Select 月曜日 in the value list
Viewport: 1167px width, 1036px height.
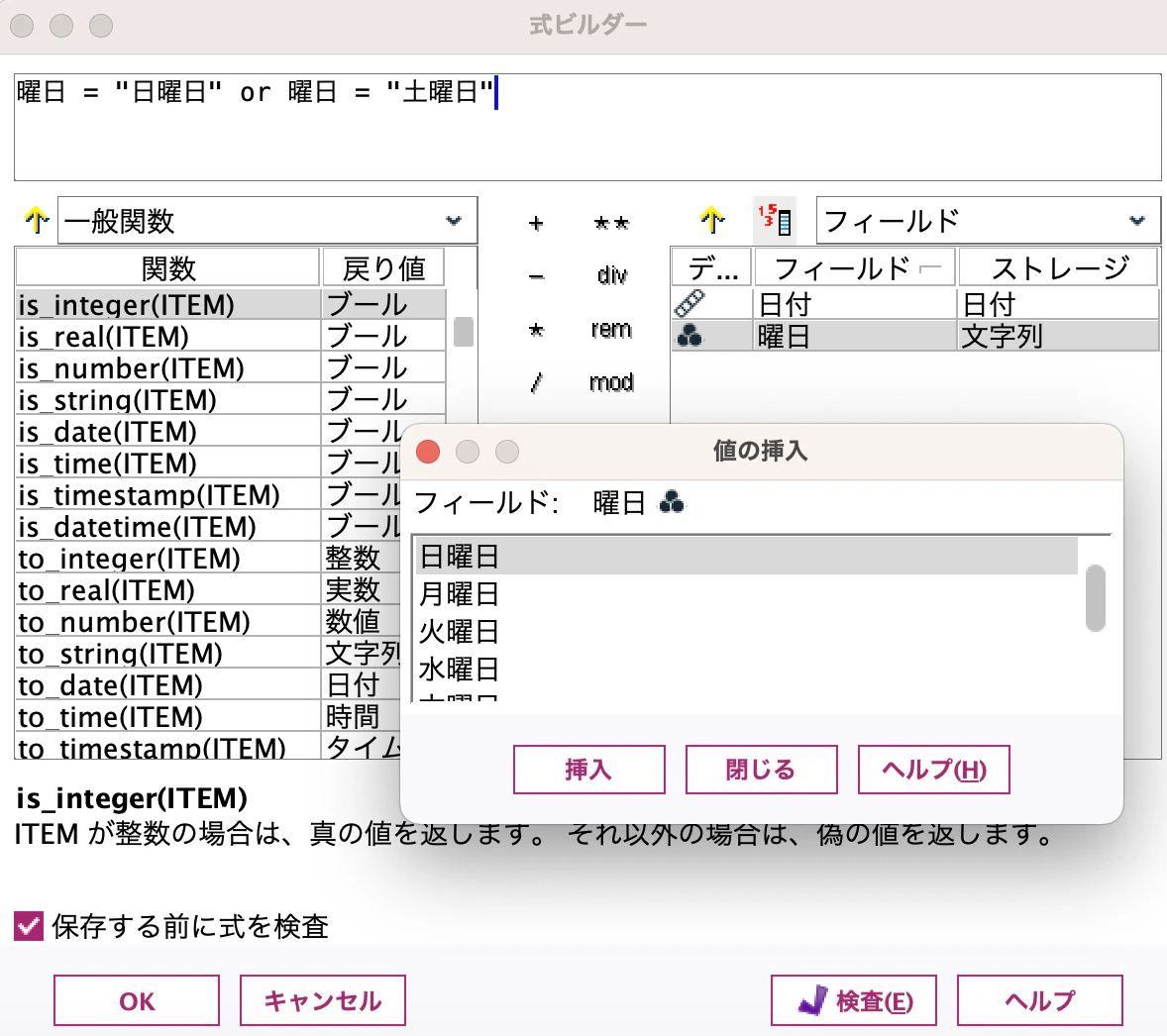click(746, 594)
